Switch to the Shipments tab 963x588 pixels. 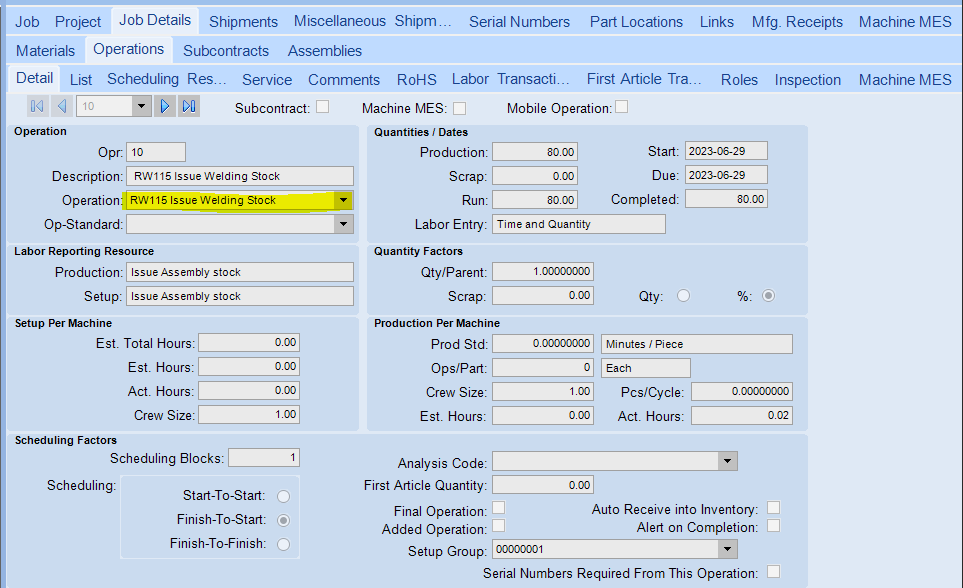coord(244,21)
